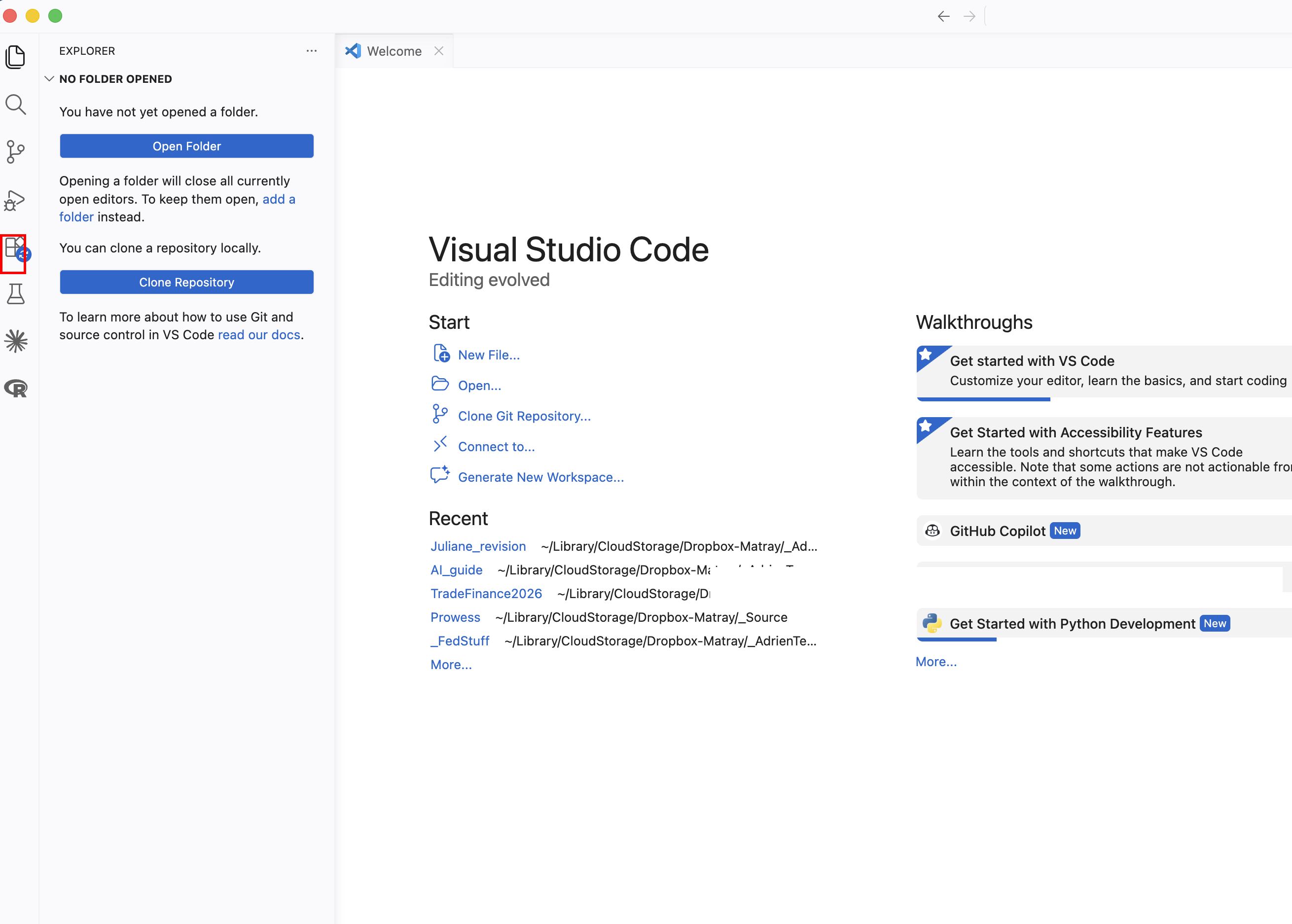Click the Juliane_revision path text ~/Library/CloudStorage/Dropbox-Matray/_Ad...
The image size is (1292, 924).
click(679, 546)
